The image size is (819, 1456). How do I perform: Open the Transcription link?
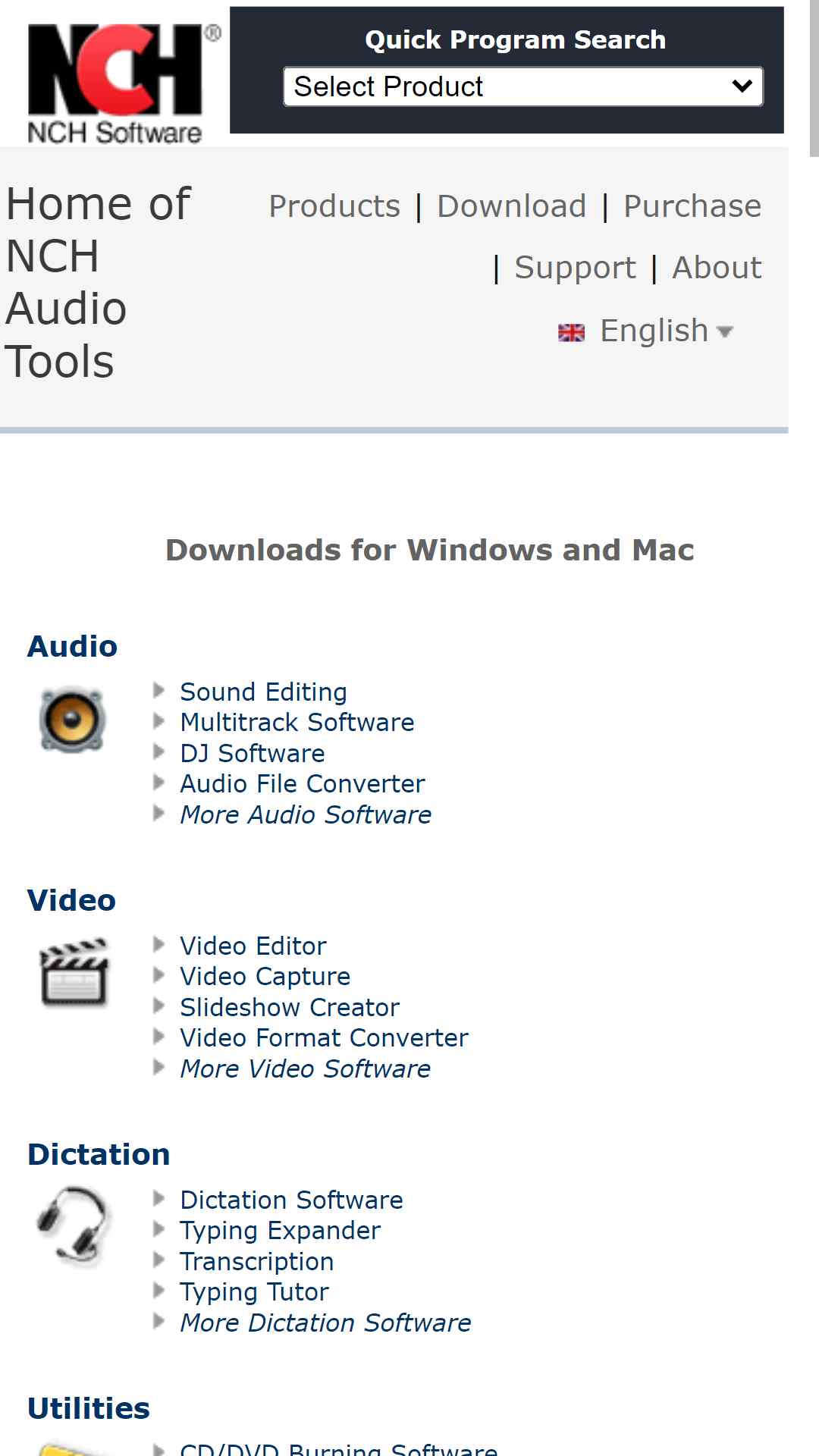point(257,1261)
